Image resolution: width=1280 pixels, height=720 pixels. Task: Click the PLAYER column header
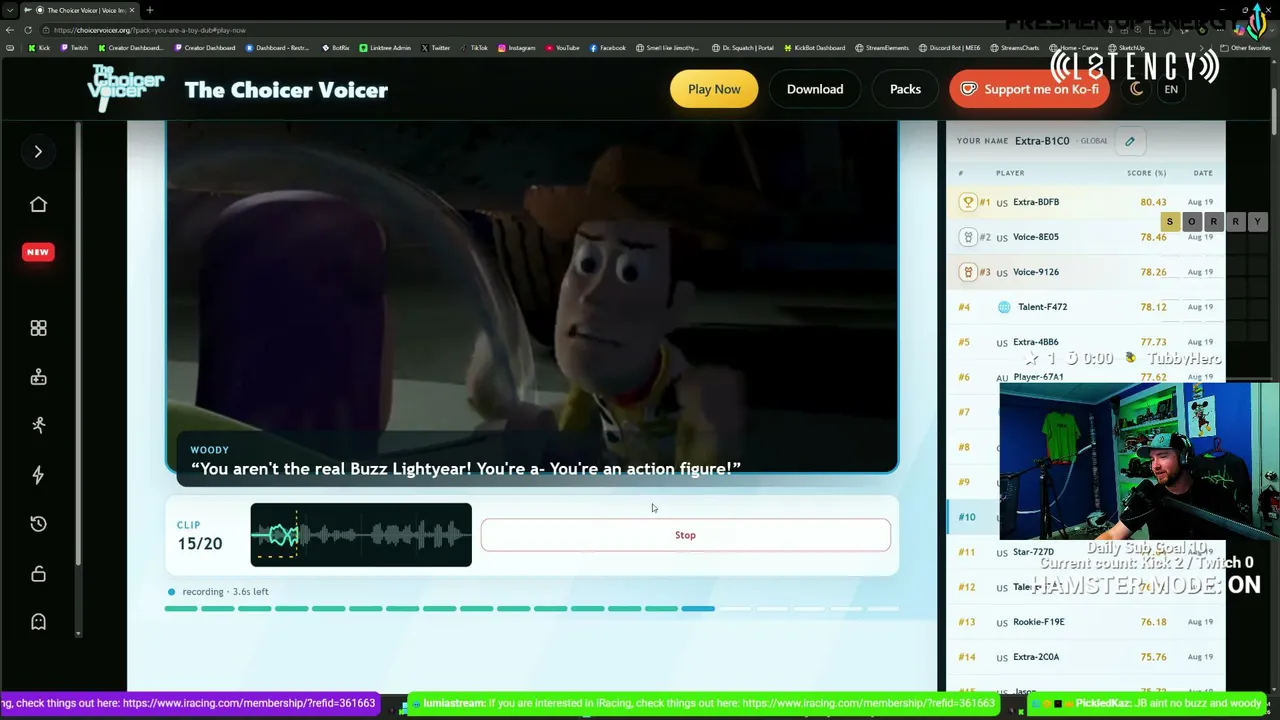coord(1010,173)
